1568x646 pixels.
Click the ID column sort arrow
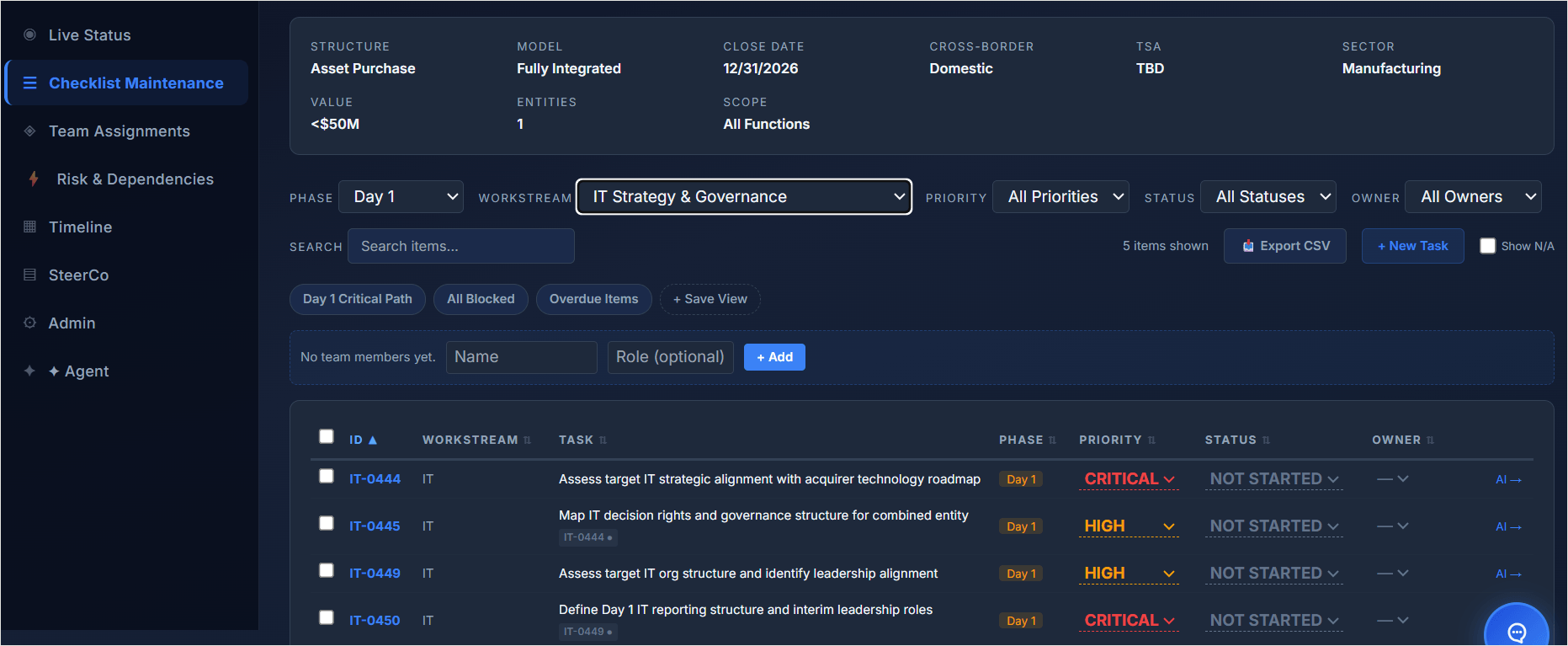tap(373, 440)
